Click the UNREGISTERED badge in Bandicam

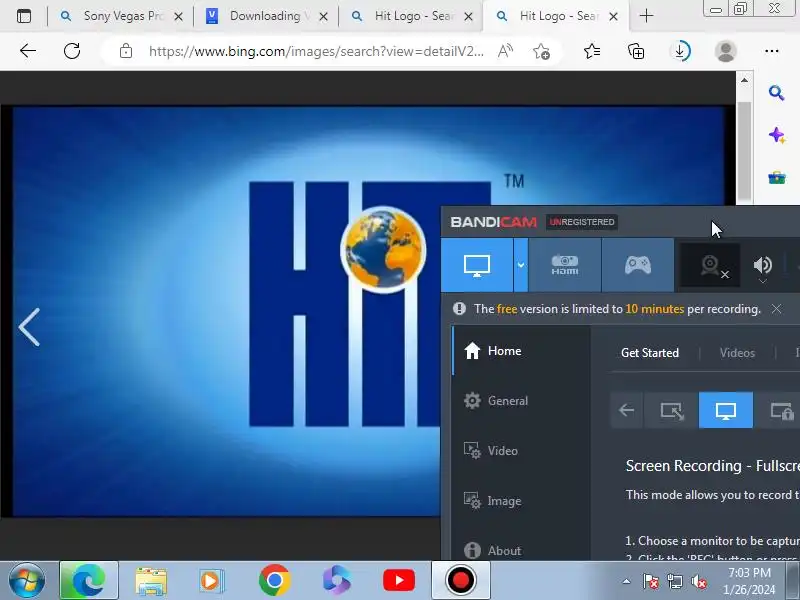tap(582, 222)
